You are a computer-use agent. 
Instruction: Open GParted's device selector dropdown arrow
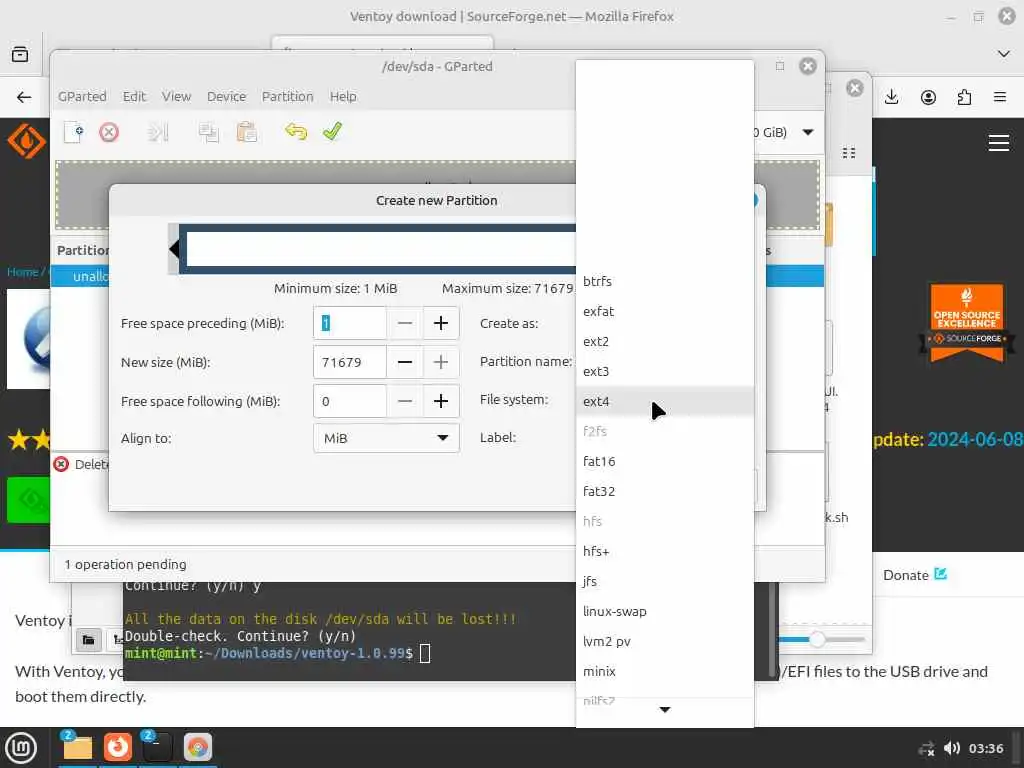pos(808,132)
